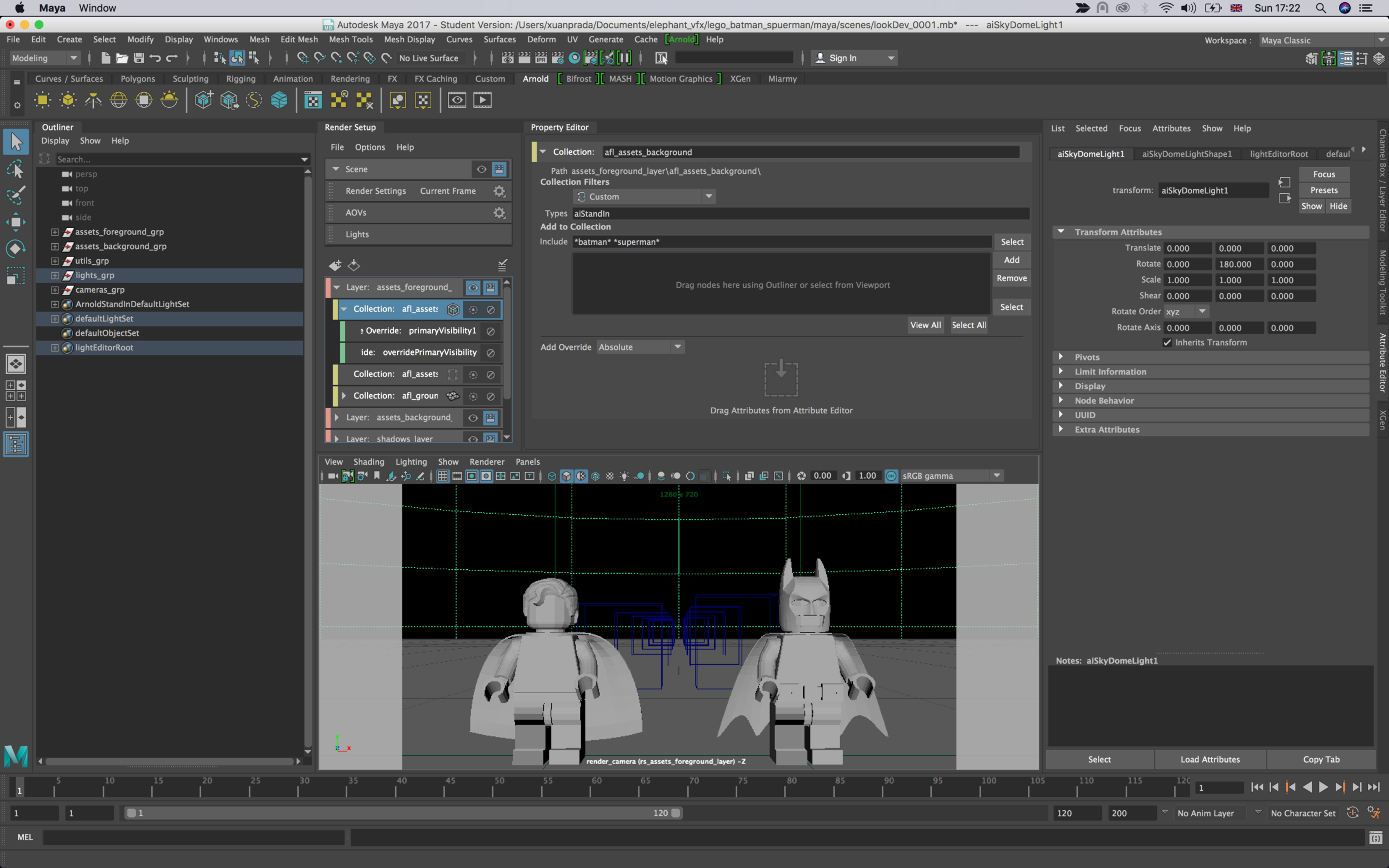Click the Save Scene toolbar icon

(138, 58)
